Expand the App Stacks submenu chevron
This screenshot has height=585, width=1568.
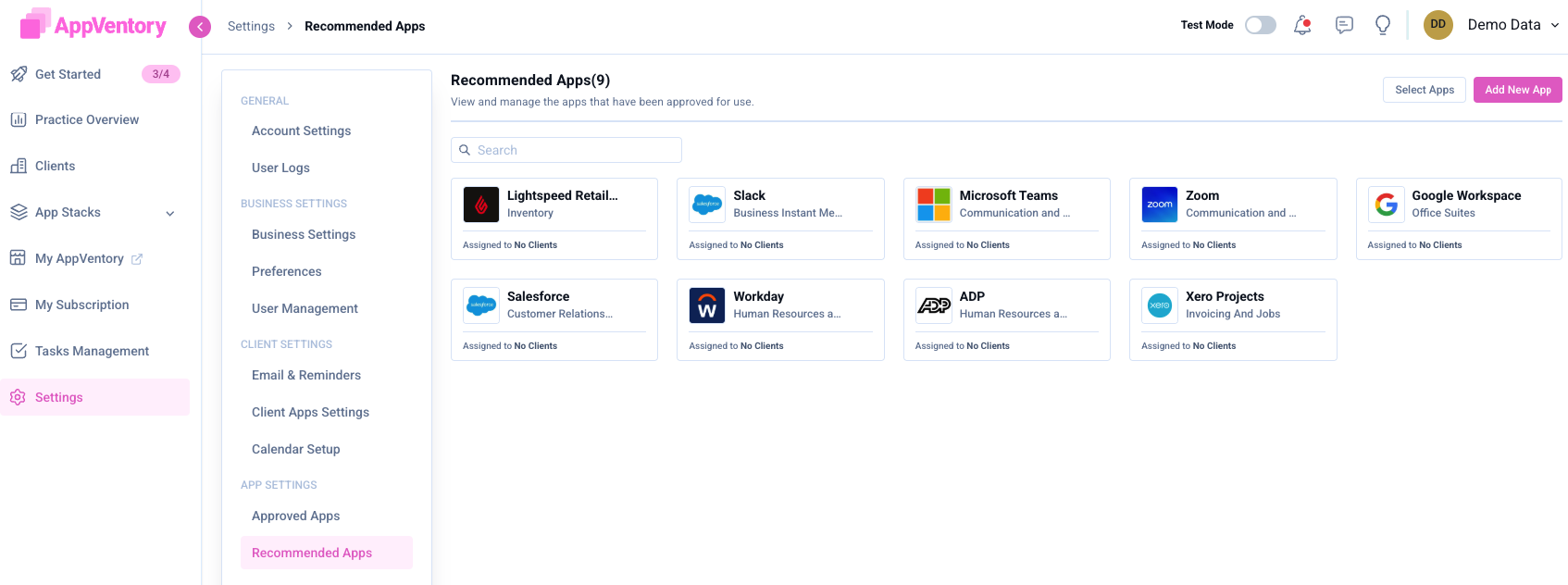tap(170, 213)
